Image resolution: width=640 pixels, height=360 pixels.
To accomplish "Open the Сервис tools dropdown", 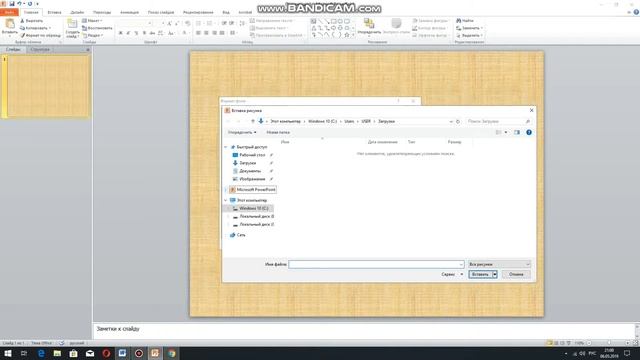I will pos(452,274).
